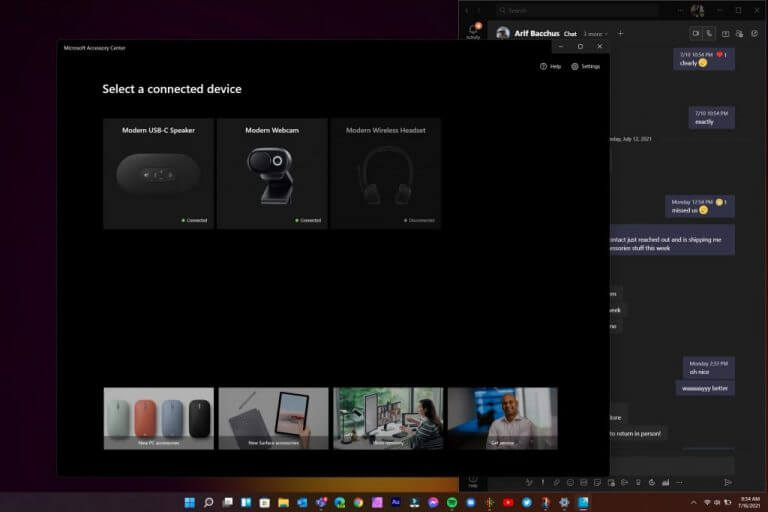Click the 'clearly' message bubble in Teams
This screenshot has height=512, width=768.
click(x=704, y=59)
